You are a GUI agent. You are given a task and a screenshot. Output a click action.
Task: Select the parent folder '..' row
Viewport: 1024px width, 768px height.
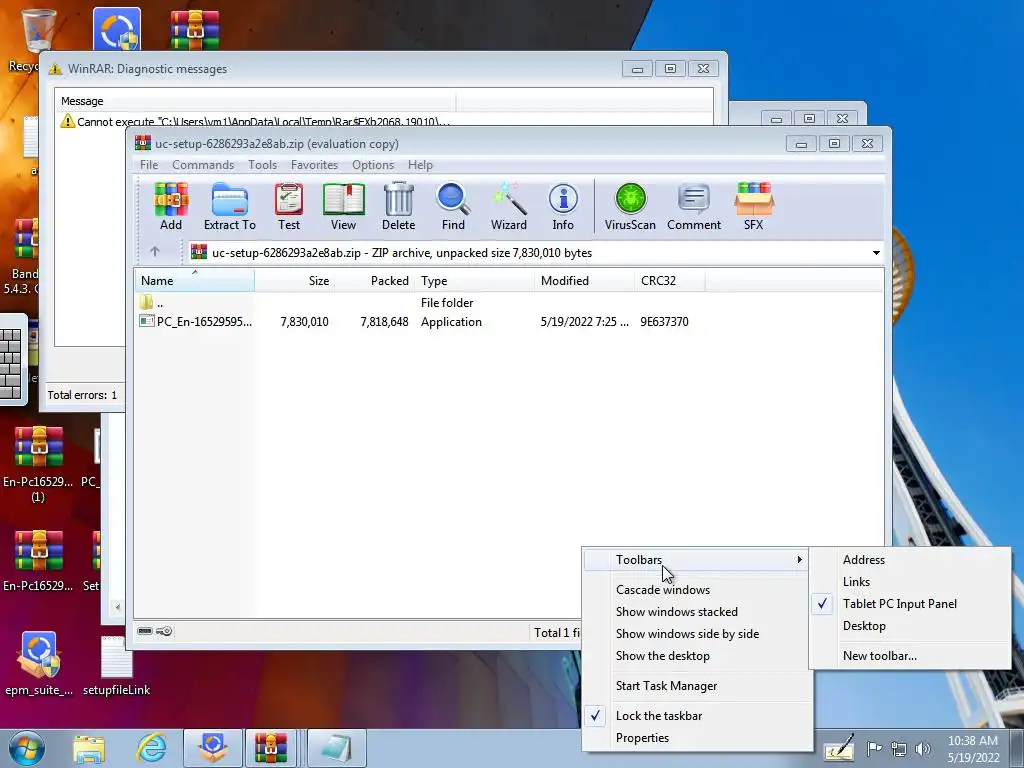click(x=152, y=302)
